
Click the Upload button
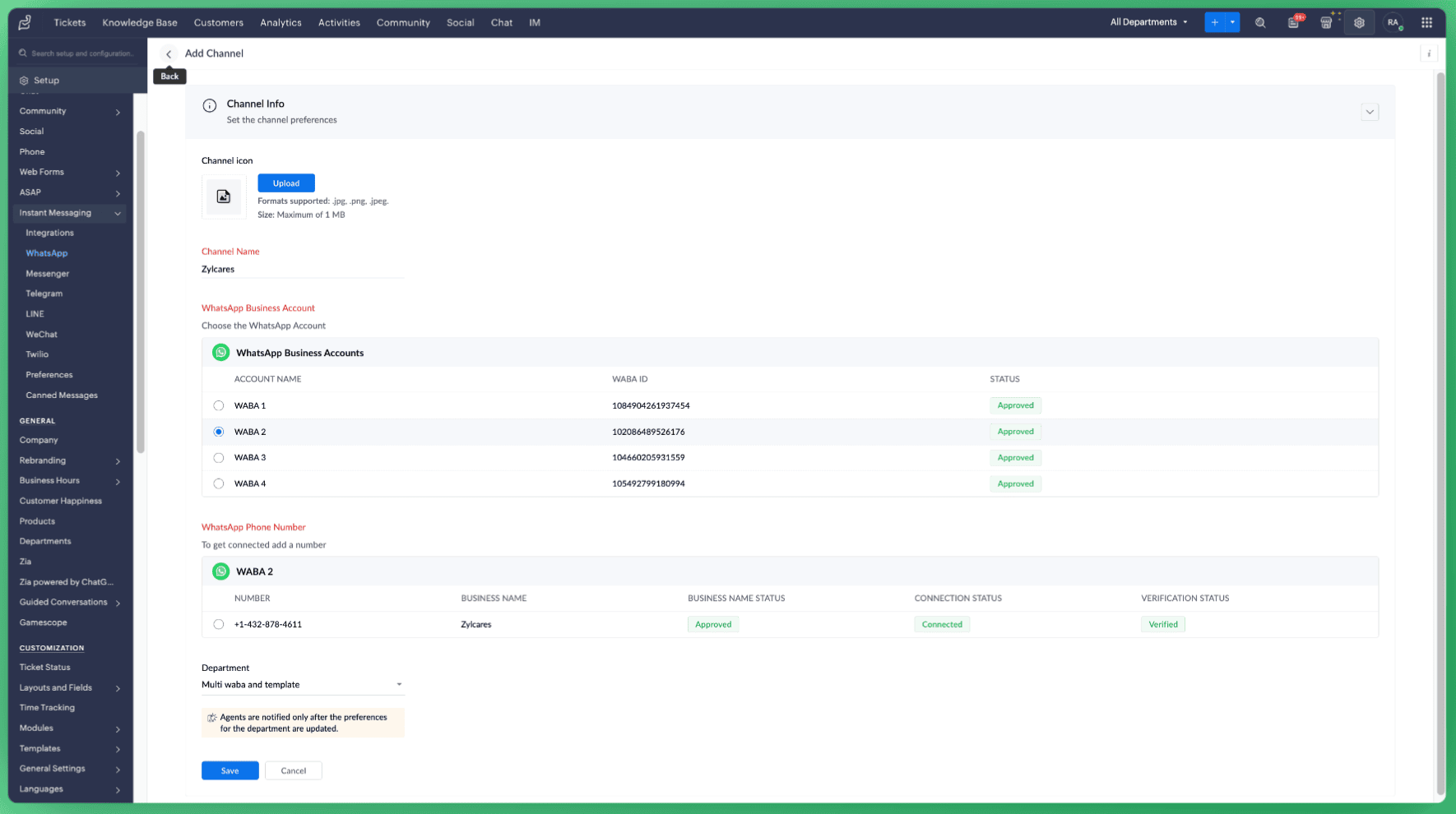pyautogui.click(x=286, y=183)
